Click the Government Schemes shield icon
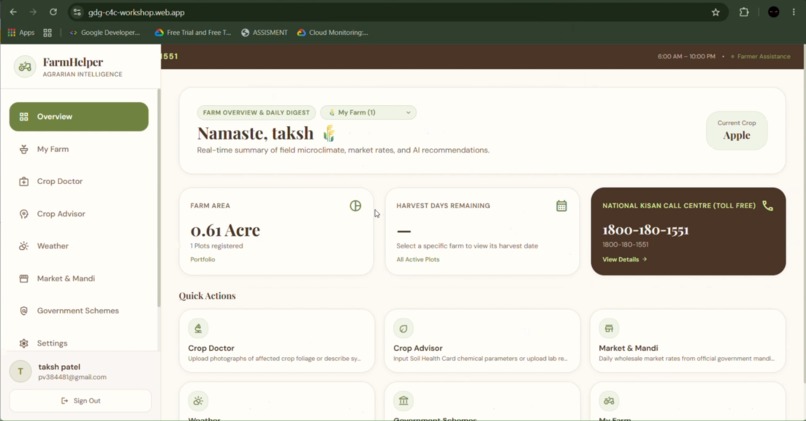 [24, 311]
